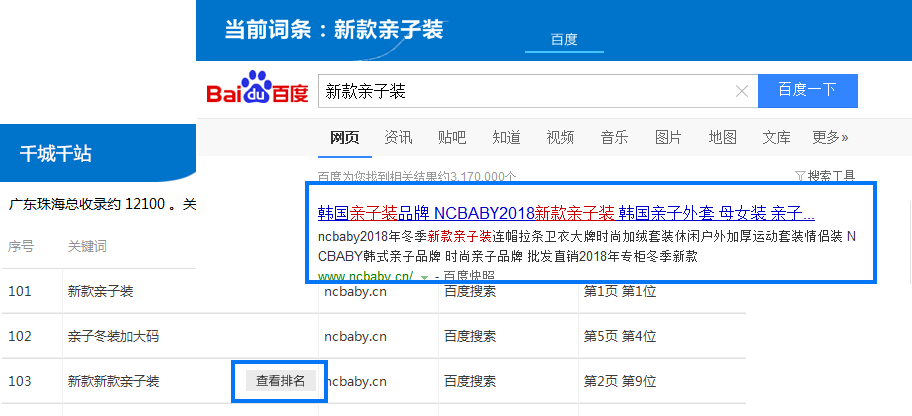
Task: Click row number 103
Action: click(20, 382)
